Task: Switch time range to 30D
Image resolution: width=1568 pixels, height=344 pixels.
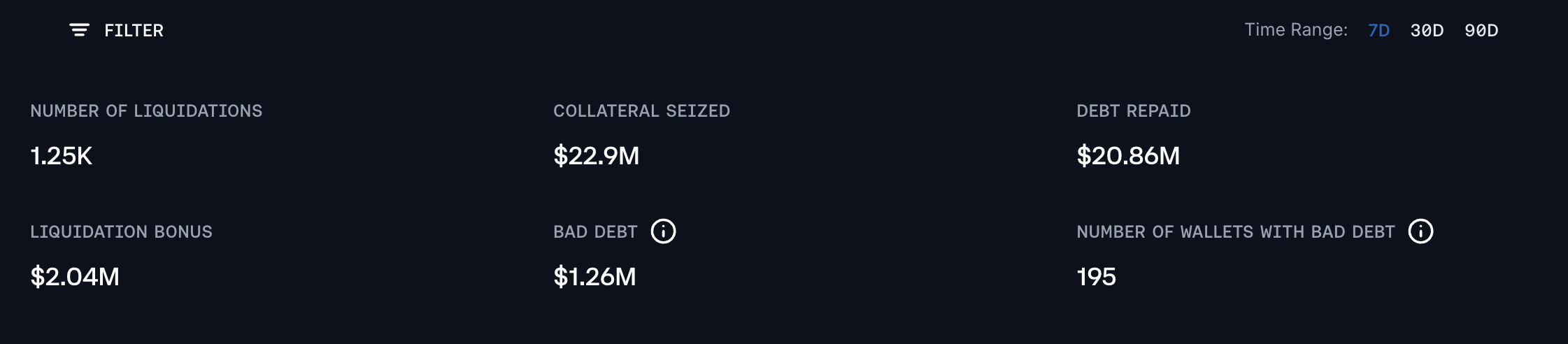Action: pos(1427,31)
